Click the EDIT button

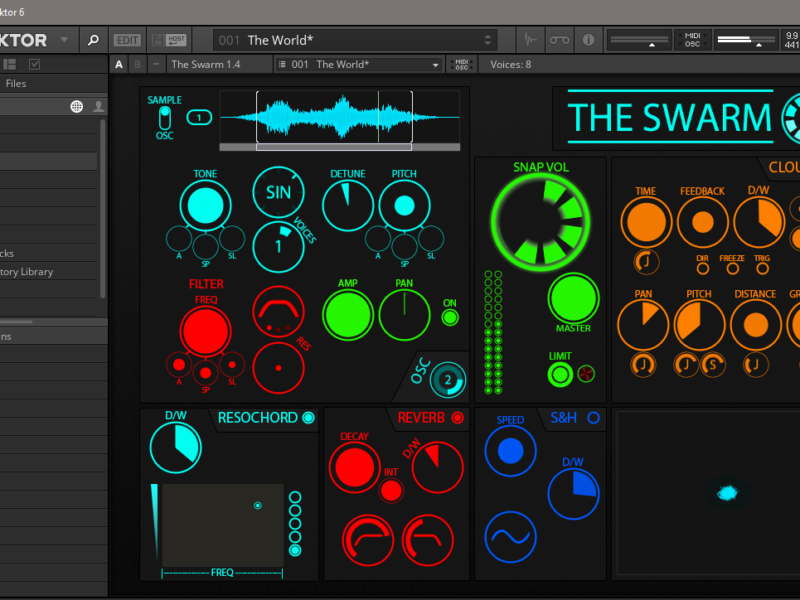[x=127, y=40]
